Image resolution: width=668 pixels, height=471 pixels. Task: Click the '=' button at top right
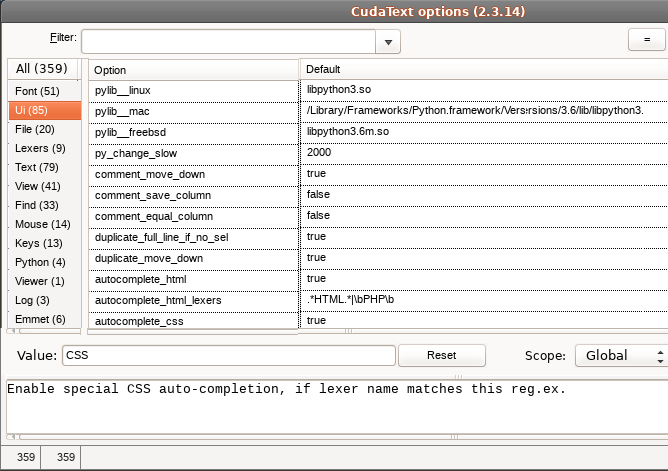coord(647,39)
